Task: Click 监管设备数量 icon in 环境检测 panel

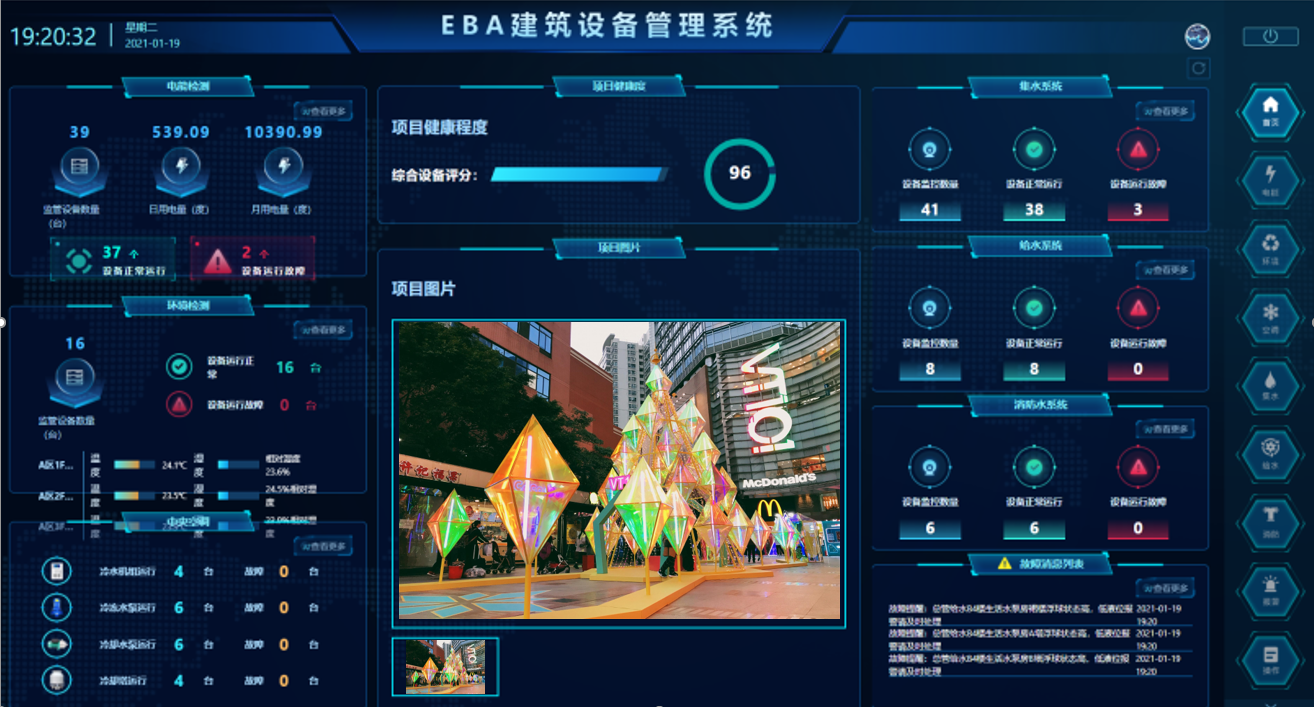Action: click(x=75, y=382)
